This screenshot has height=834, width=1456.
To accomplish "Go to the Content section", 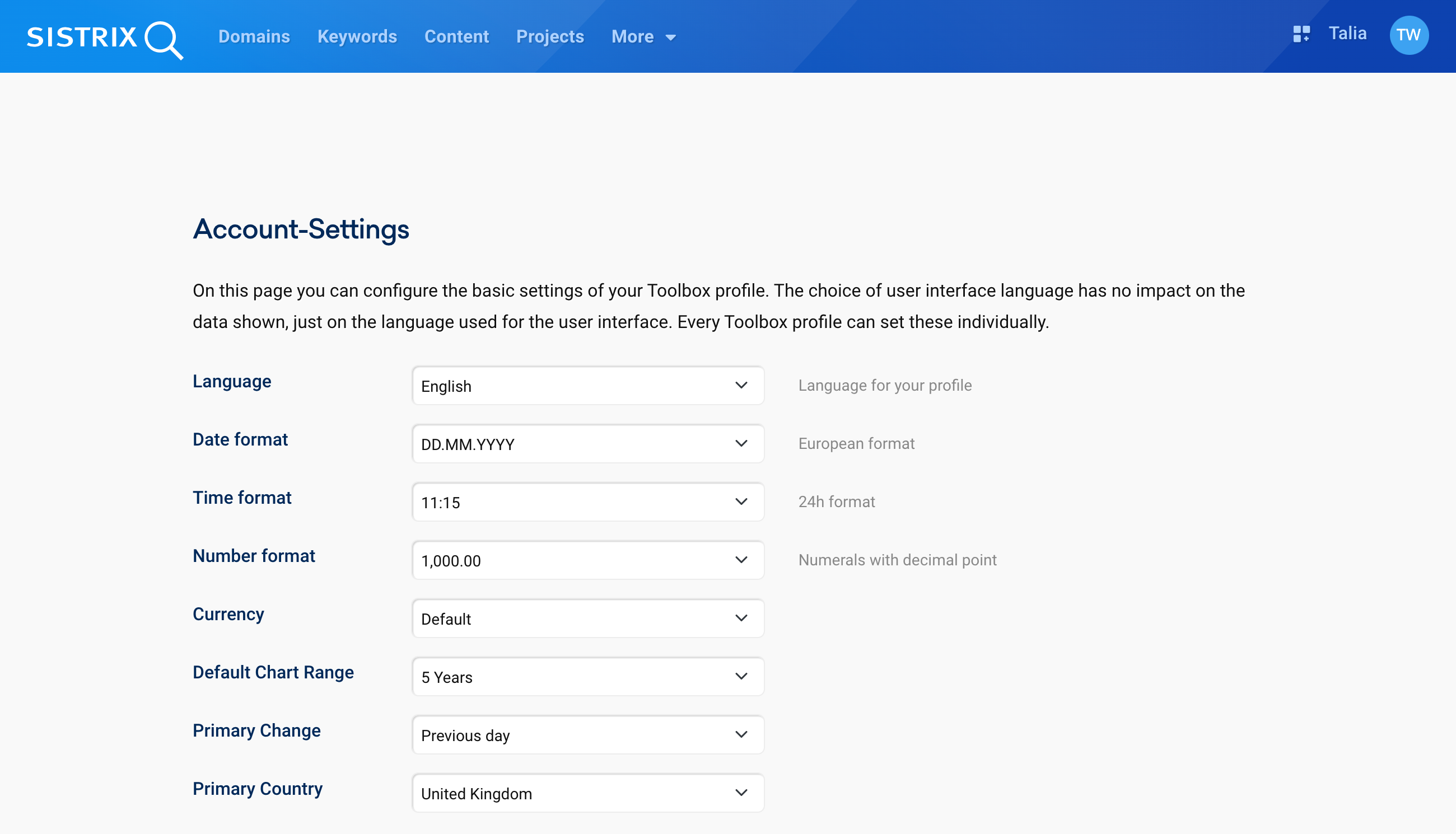I will 457,36.
